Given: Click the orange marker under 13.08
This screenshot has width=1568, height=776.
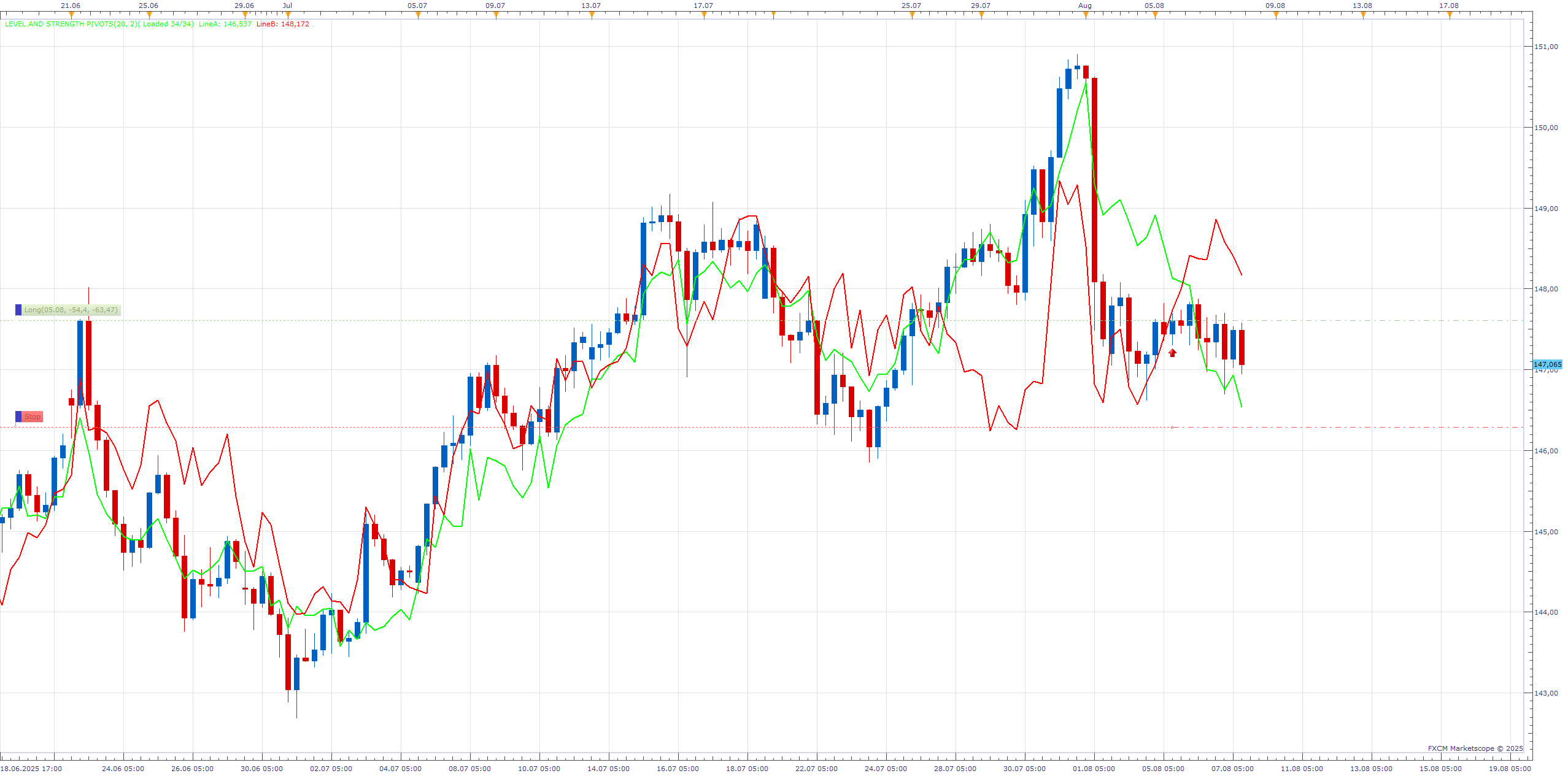Looking at the screenshot, I should 1363,15.
